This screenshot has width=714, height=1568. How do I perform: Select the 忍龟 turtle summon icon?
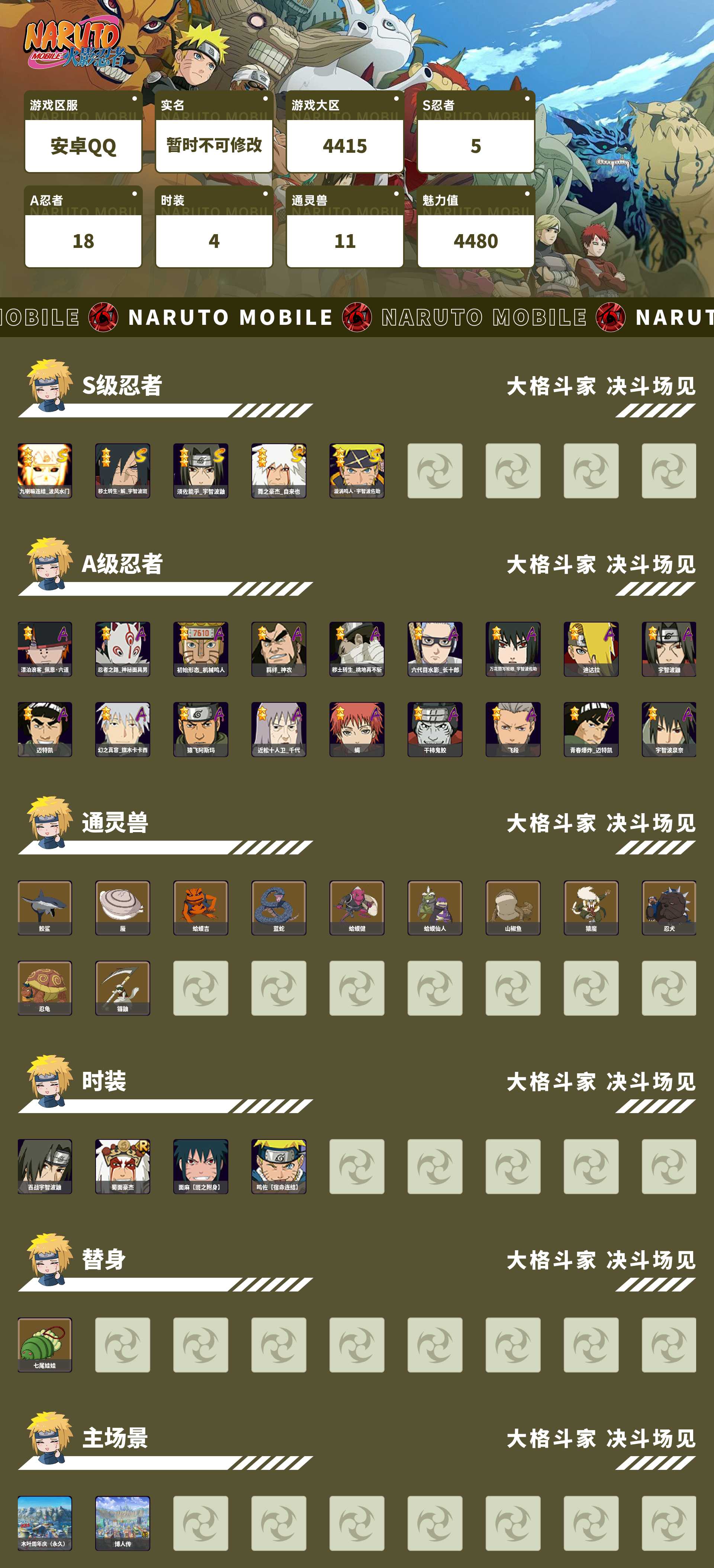(x=45, y=988)
